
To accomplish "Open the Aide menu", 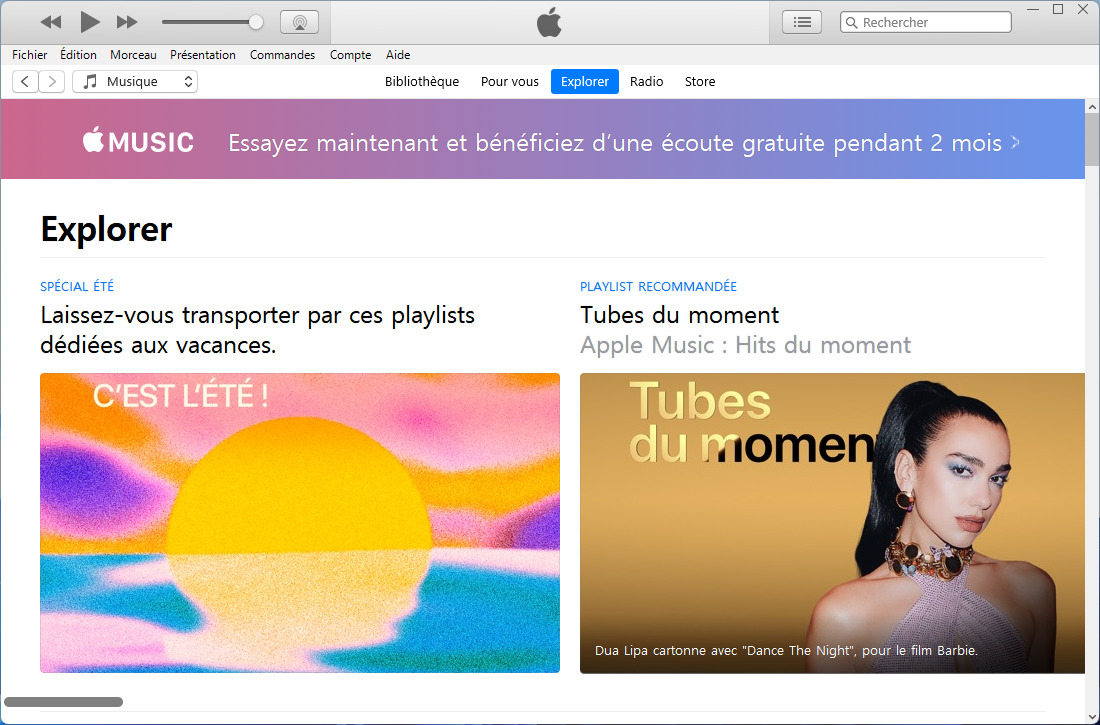I will 398,55.
